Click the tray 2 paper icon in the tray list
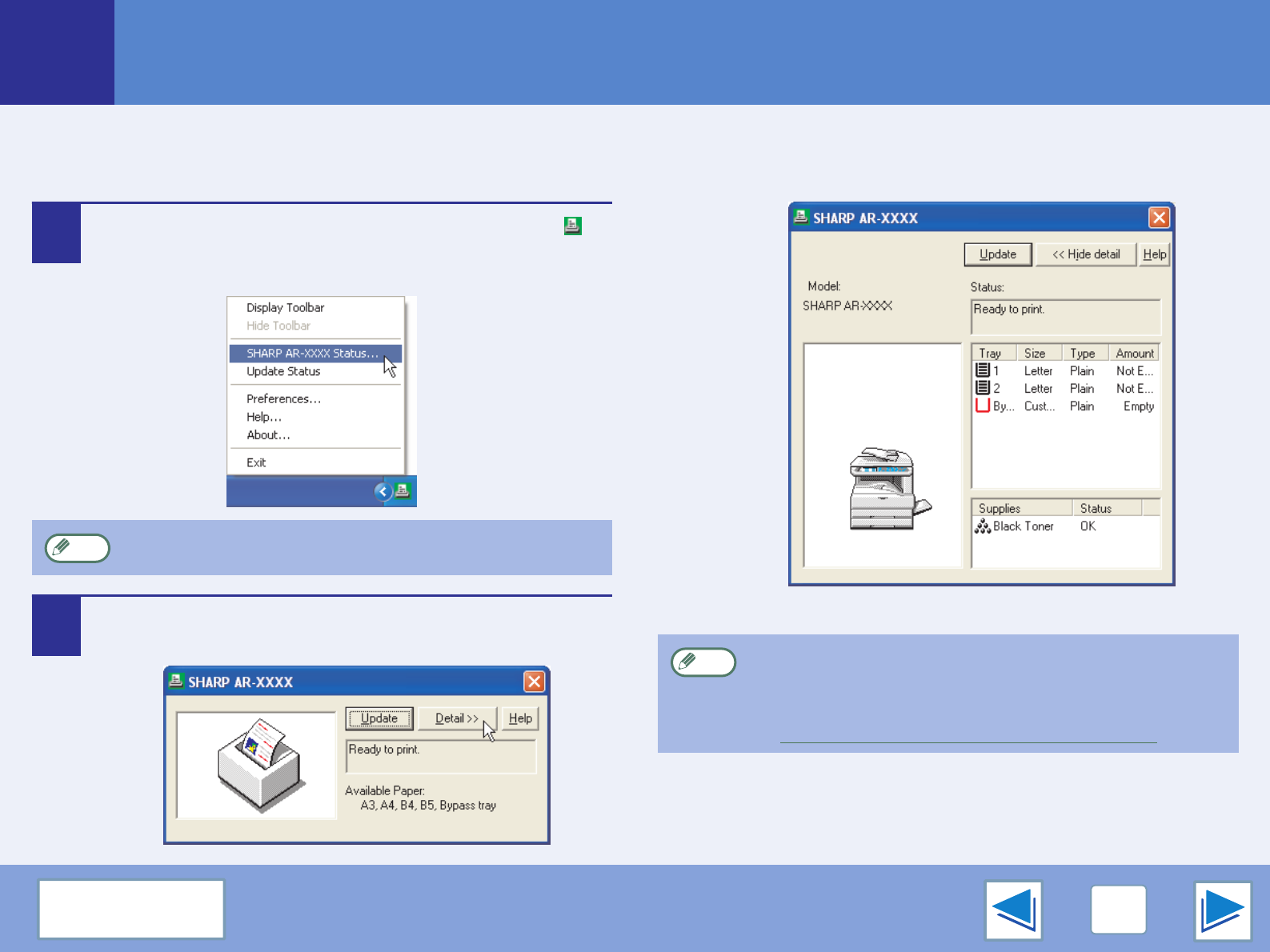 tap(983, 388)
